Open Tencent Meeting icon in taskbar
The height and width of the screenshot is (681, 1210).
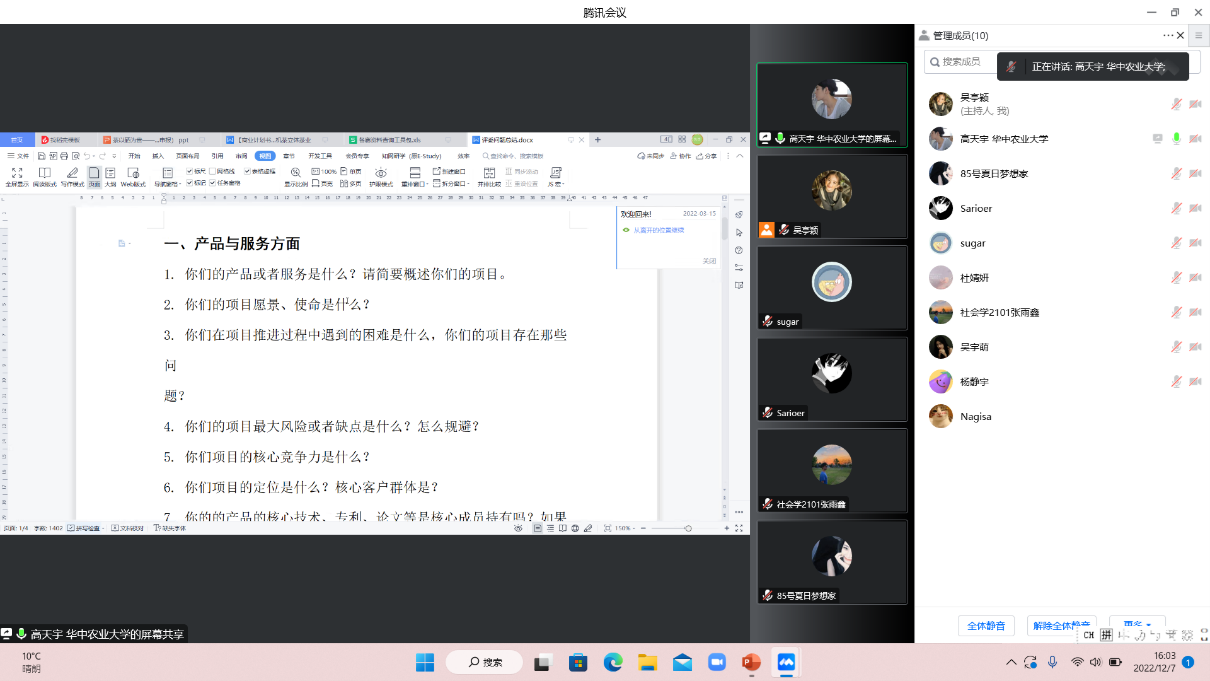pyautogui.click(x=786, y=662)
